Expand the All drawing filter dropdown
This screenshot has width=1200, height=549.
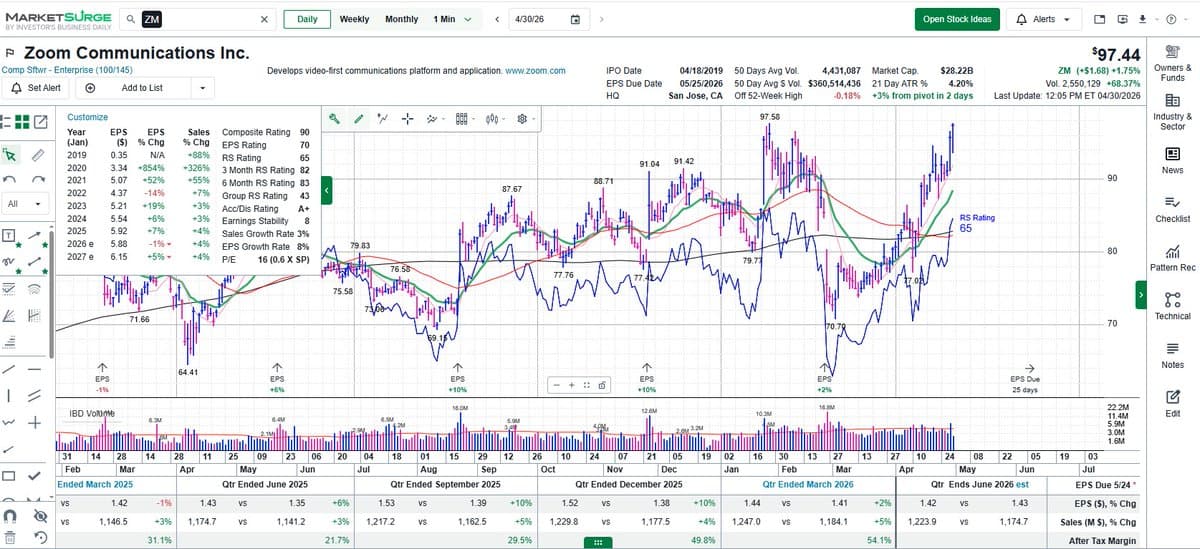[x=25, y=204]
